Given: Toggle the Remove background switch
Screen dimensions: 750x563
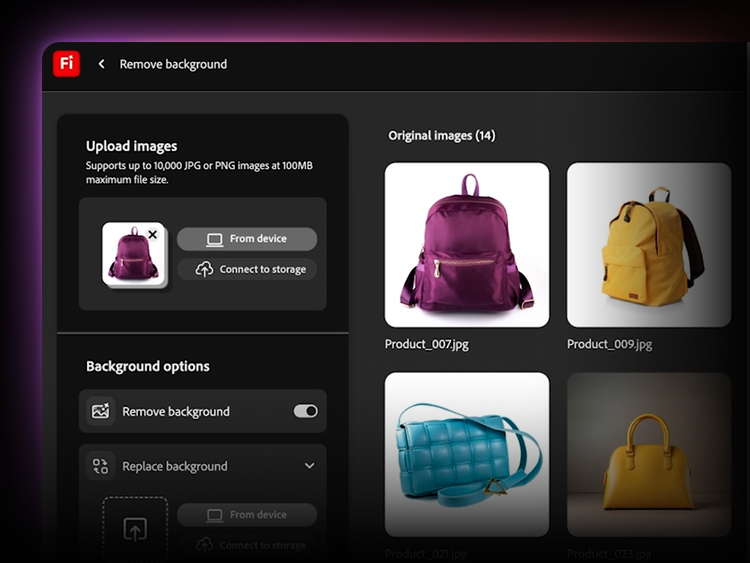Looking at the screenshot, I should pyautogui.click(x=305, y=411).
